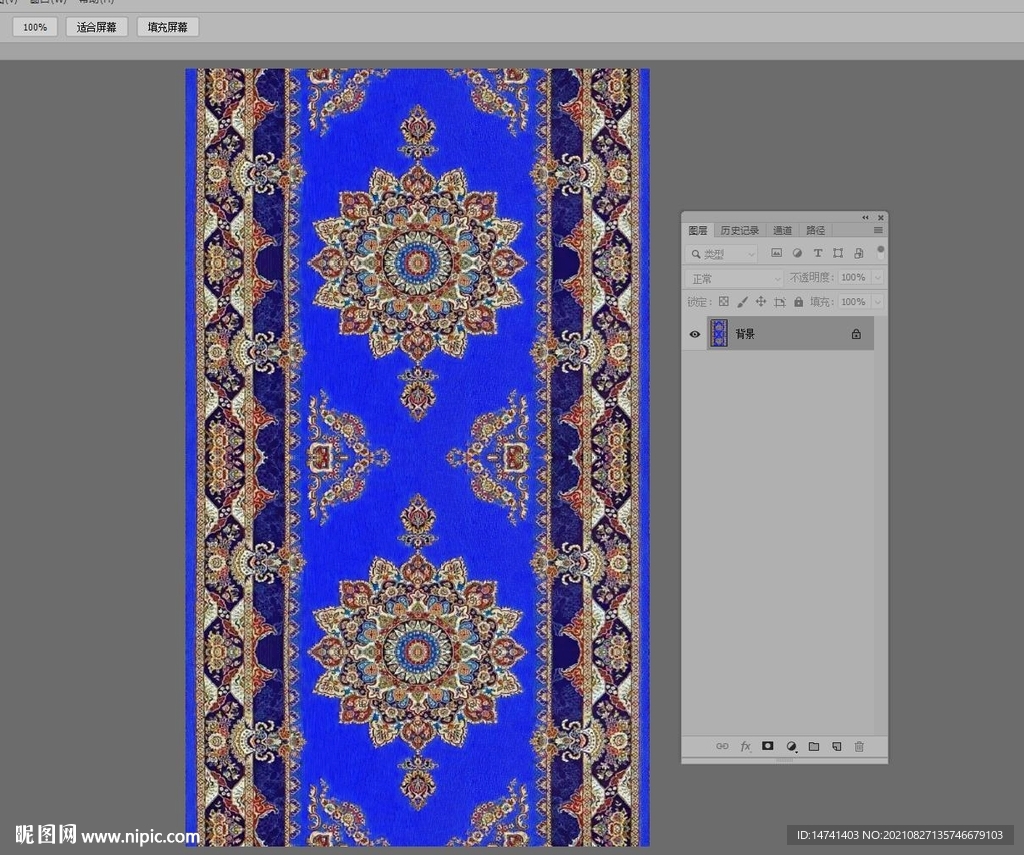Click the create new layer icon

click(836, 746)
